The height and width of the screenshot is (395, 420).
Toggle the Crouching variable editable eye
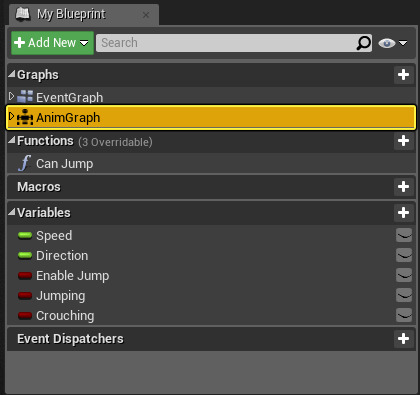(x=404, y=315)
